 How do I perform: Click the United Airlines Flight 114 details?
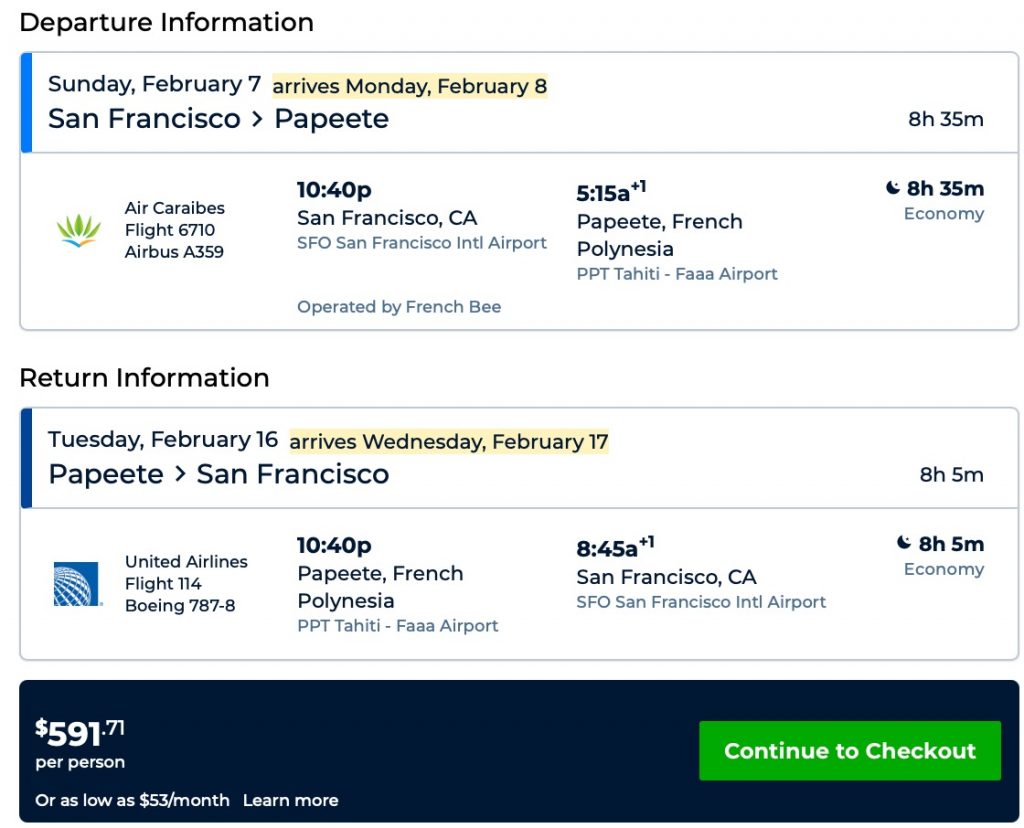point(186,583)
